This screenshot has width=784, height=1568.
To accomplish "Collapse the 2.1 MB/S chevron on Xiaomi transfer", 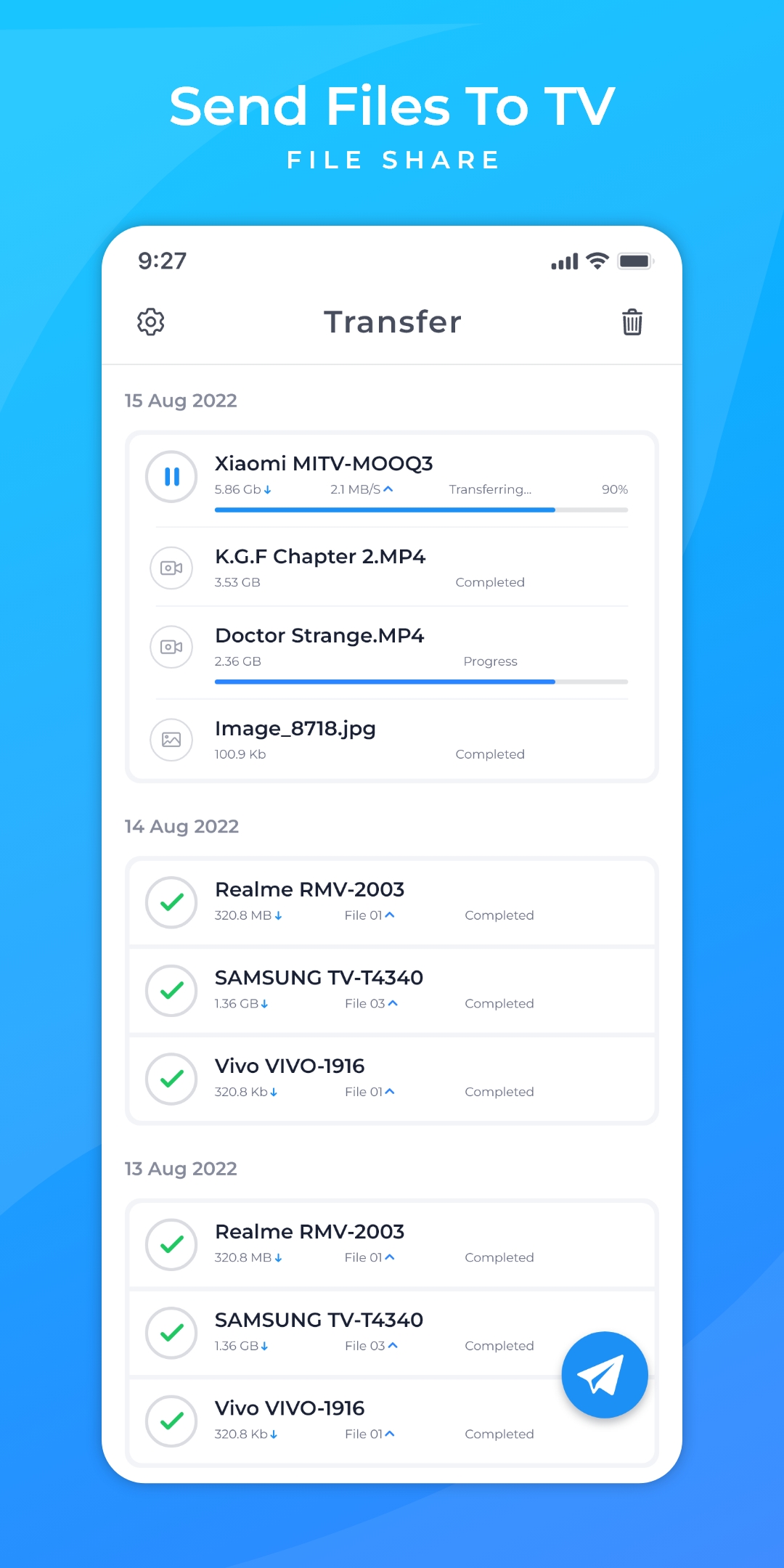I will [388, 489].
